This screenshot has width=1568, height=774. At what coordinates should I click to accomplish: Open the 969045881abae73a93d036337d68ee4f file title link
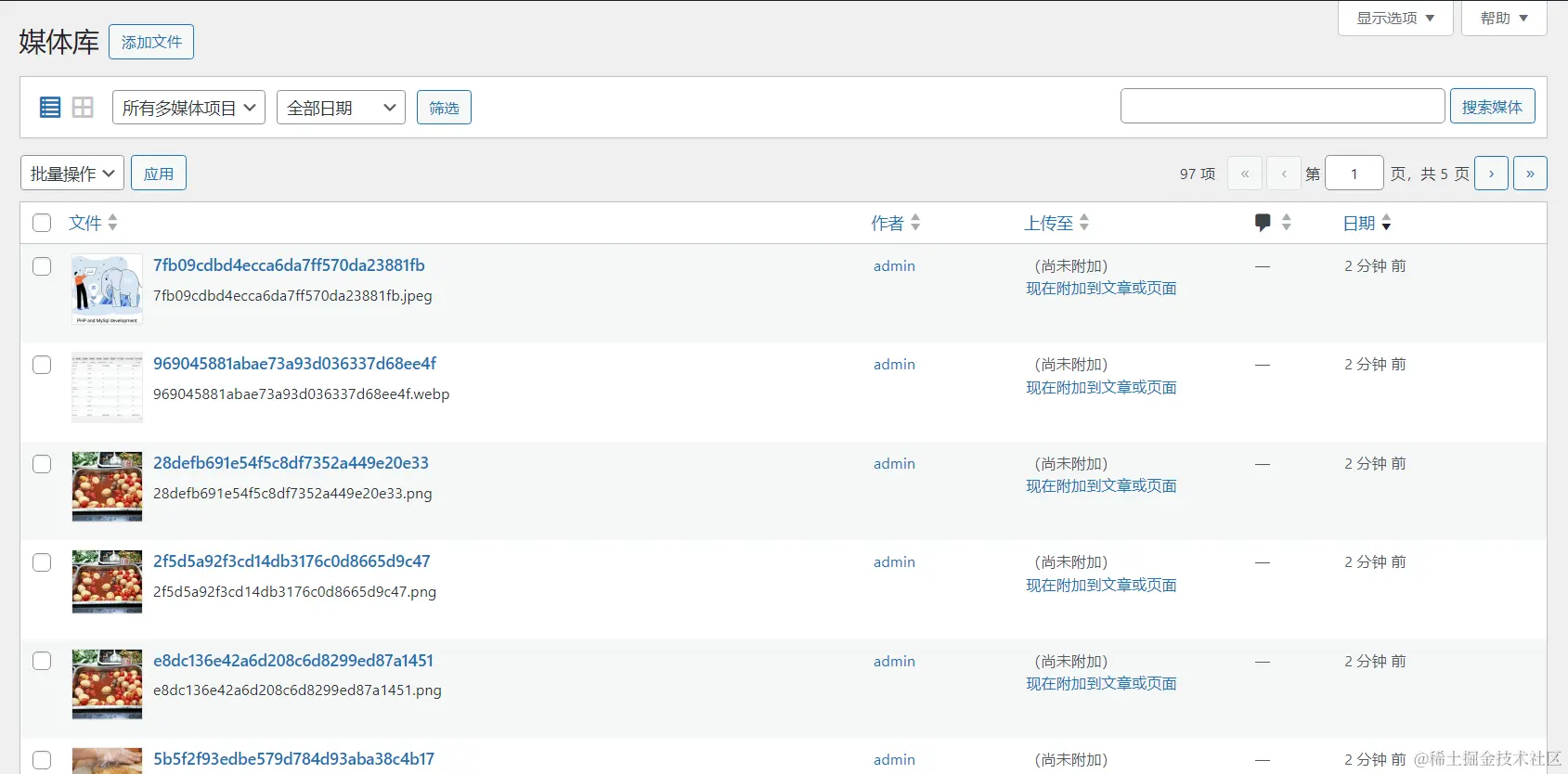click(x=294, y=364)
